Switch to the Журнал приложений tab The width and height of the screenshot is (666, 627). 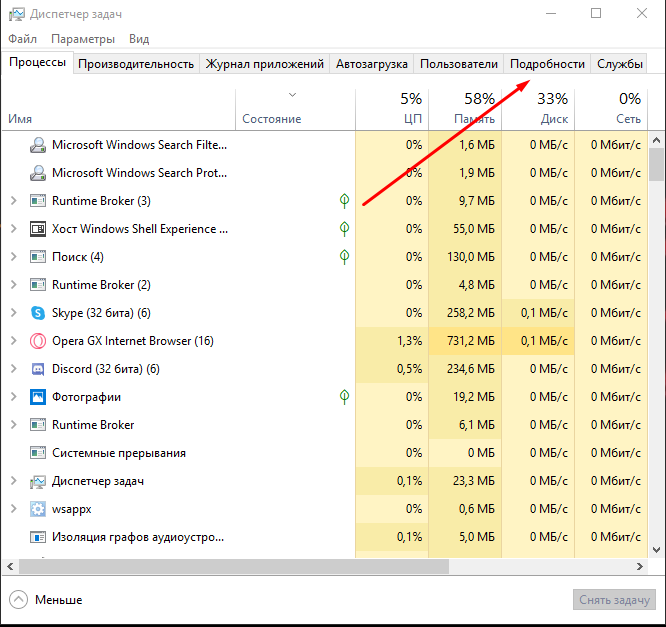pos(264,64)
